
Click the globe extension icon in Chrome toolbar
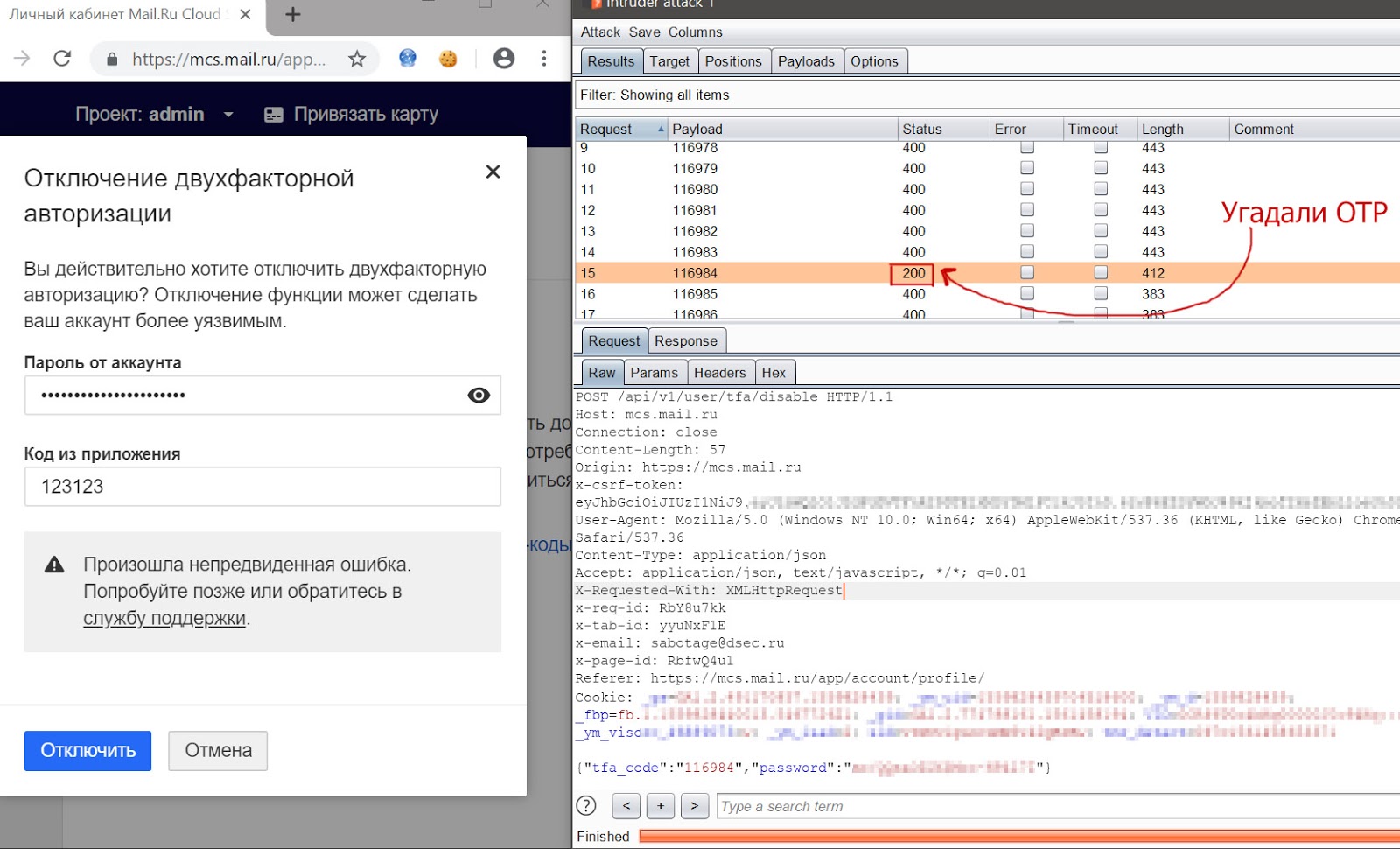[406, 59]
